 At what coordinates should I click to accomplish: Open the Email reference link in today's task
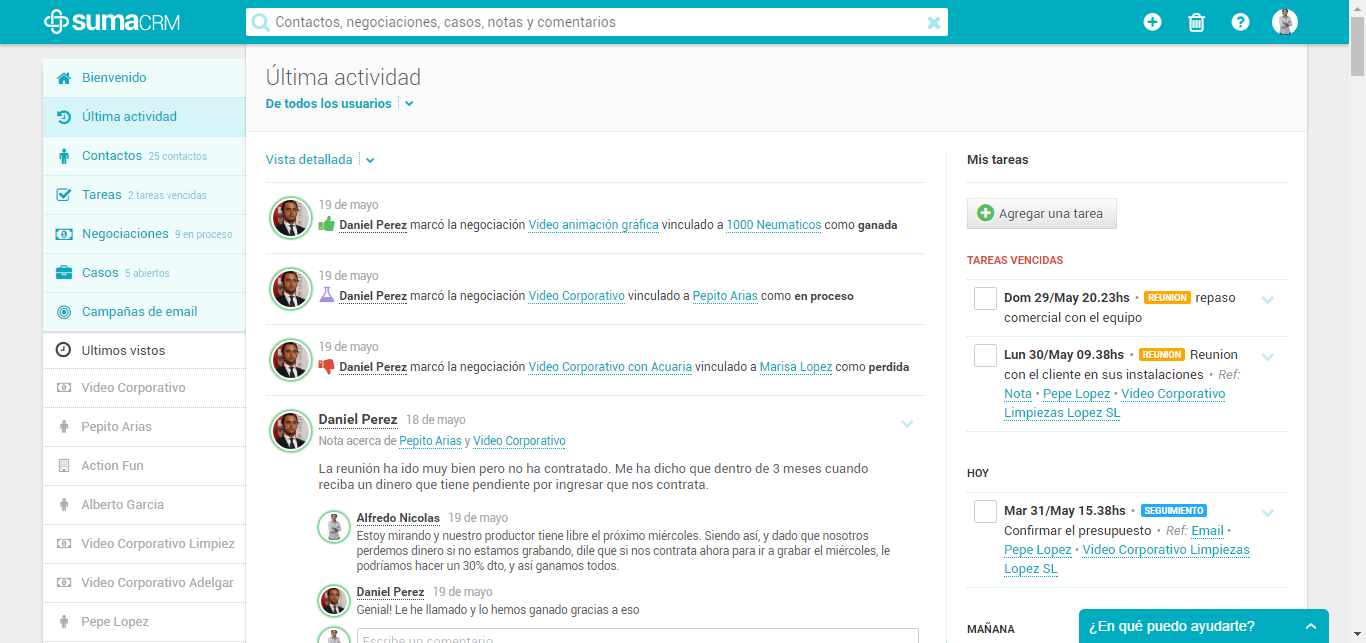(x=1207, y=531)
